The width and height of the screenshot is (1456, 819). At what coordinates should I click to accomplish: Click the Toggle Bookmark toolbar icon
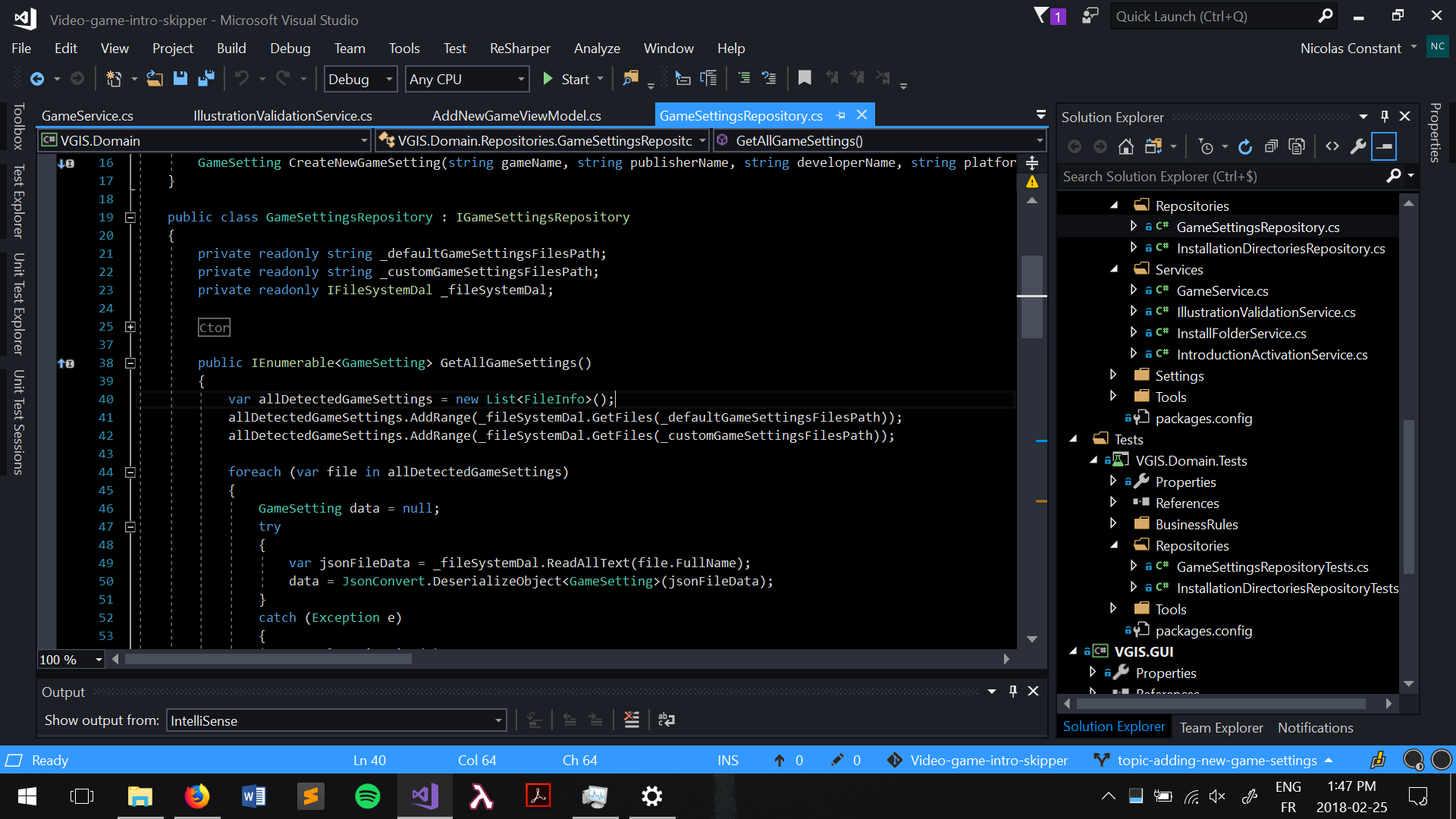pyautogui.click(x=805, y=77)
